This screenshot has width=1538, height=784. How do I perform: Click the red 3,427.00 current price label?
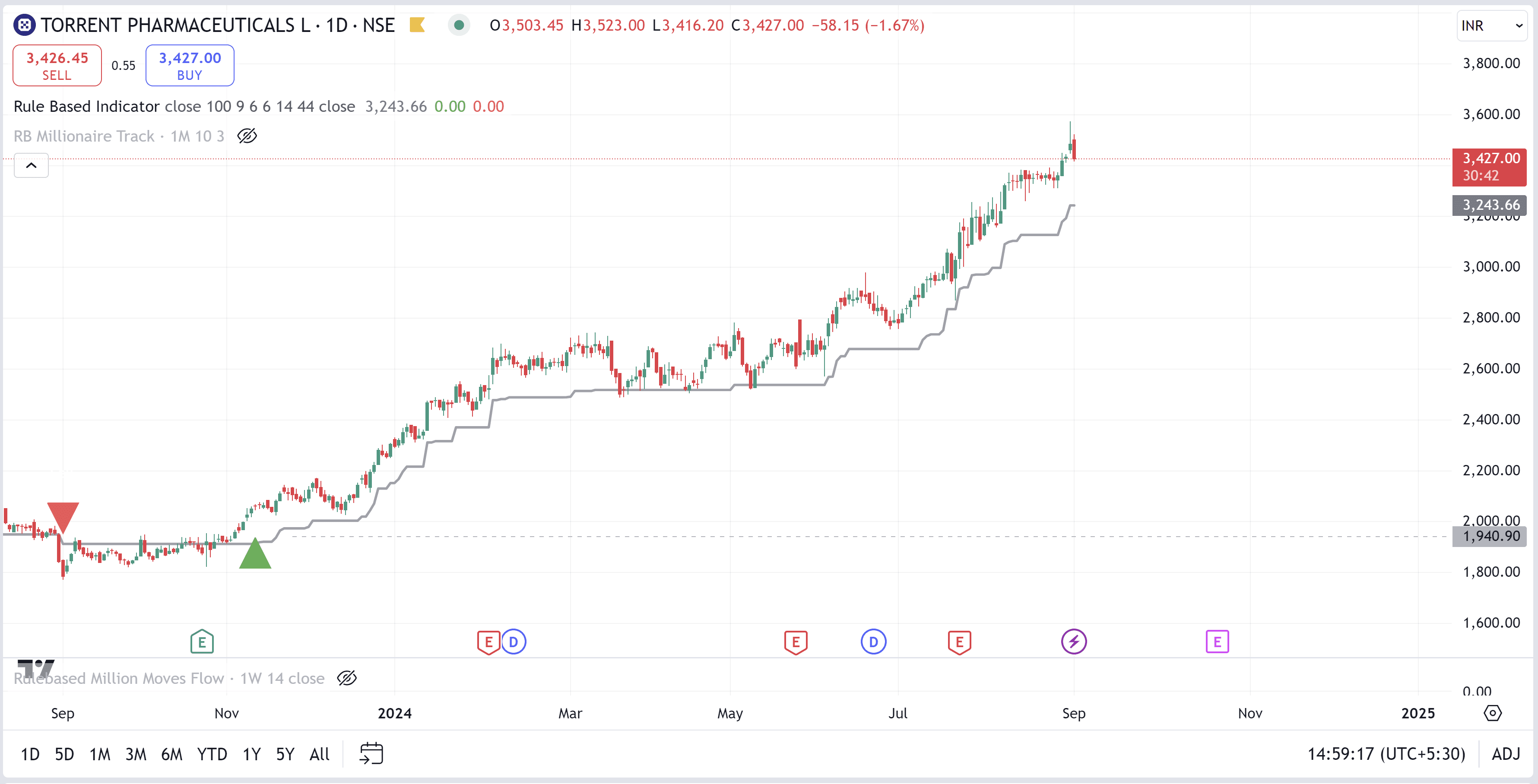pos(1490,167)
